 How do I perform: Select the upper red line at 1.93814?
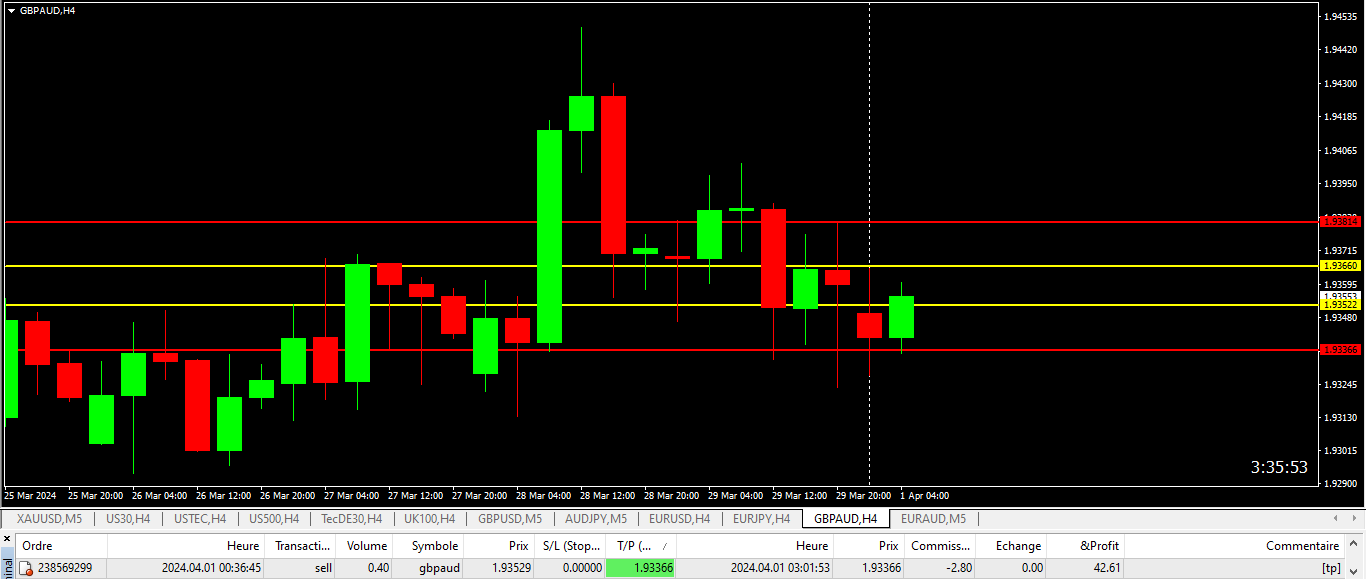click(x=660, y=221)
